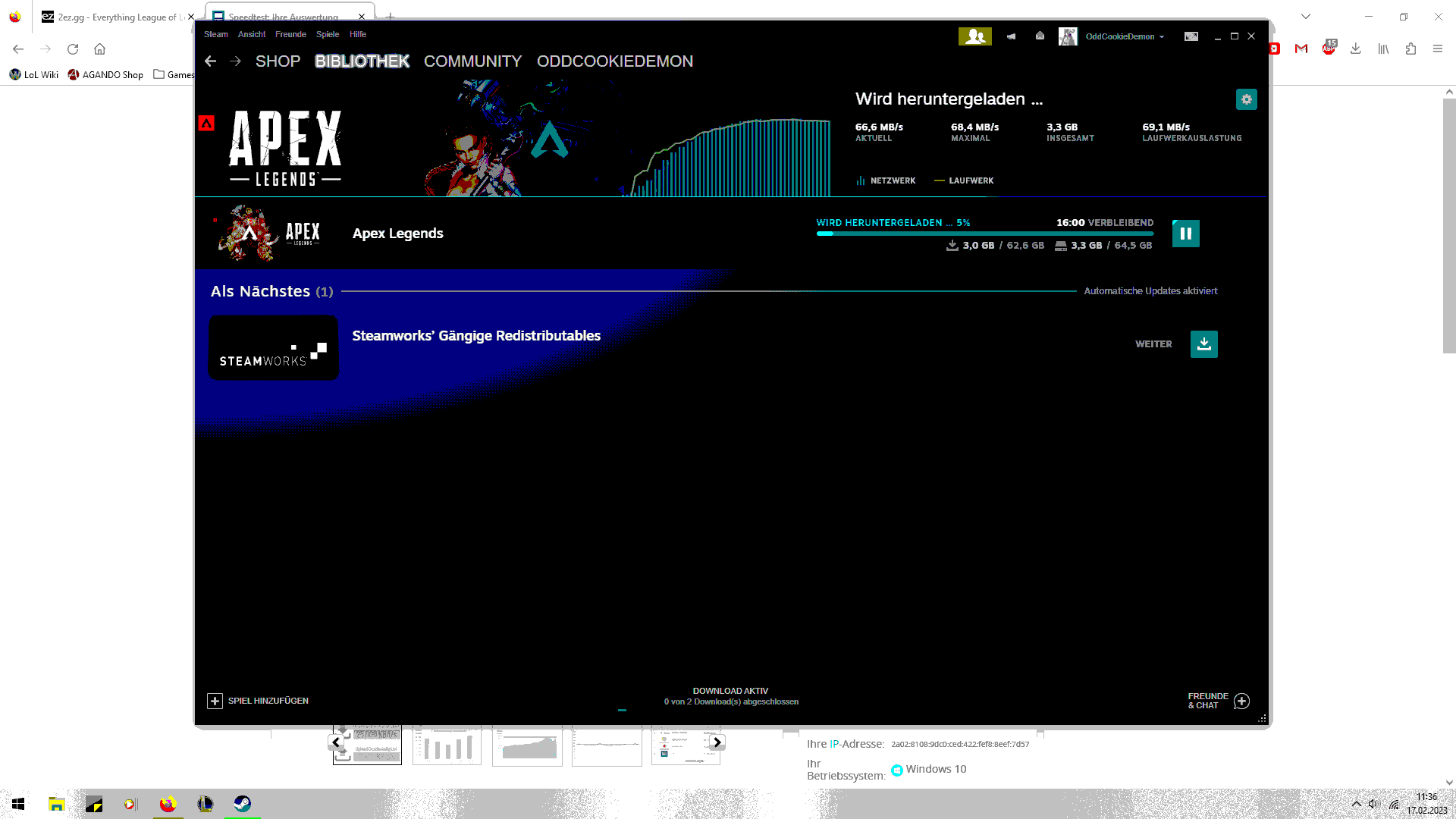1456x819 pixels.
Task: Switch Steam to Big Picture mode
Action: 1191,36
